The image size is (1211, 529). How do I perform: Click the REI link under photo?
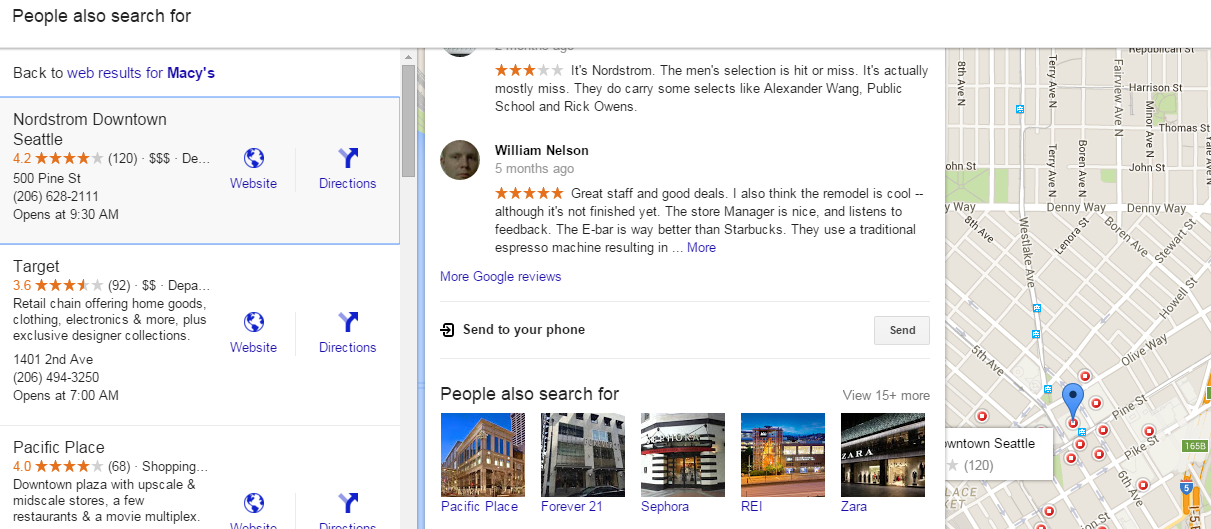coord(752,506)
